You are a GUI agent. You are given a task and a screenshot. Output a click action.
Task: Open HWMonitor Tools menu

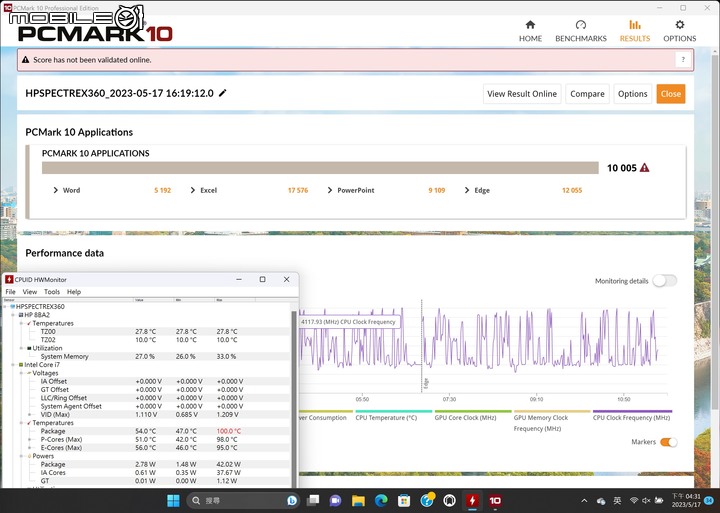[x=52, y=292]
